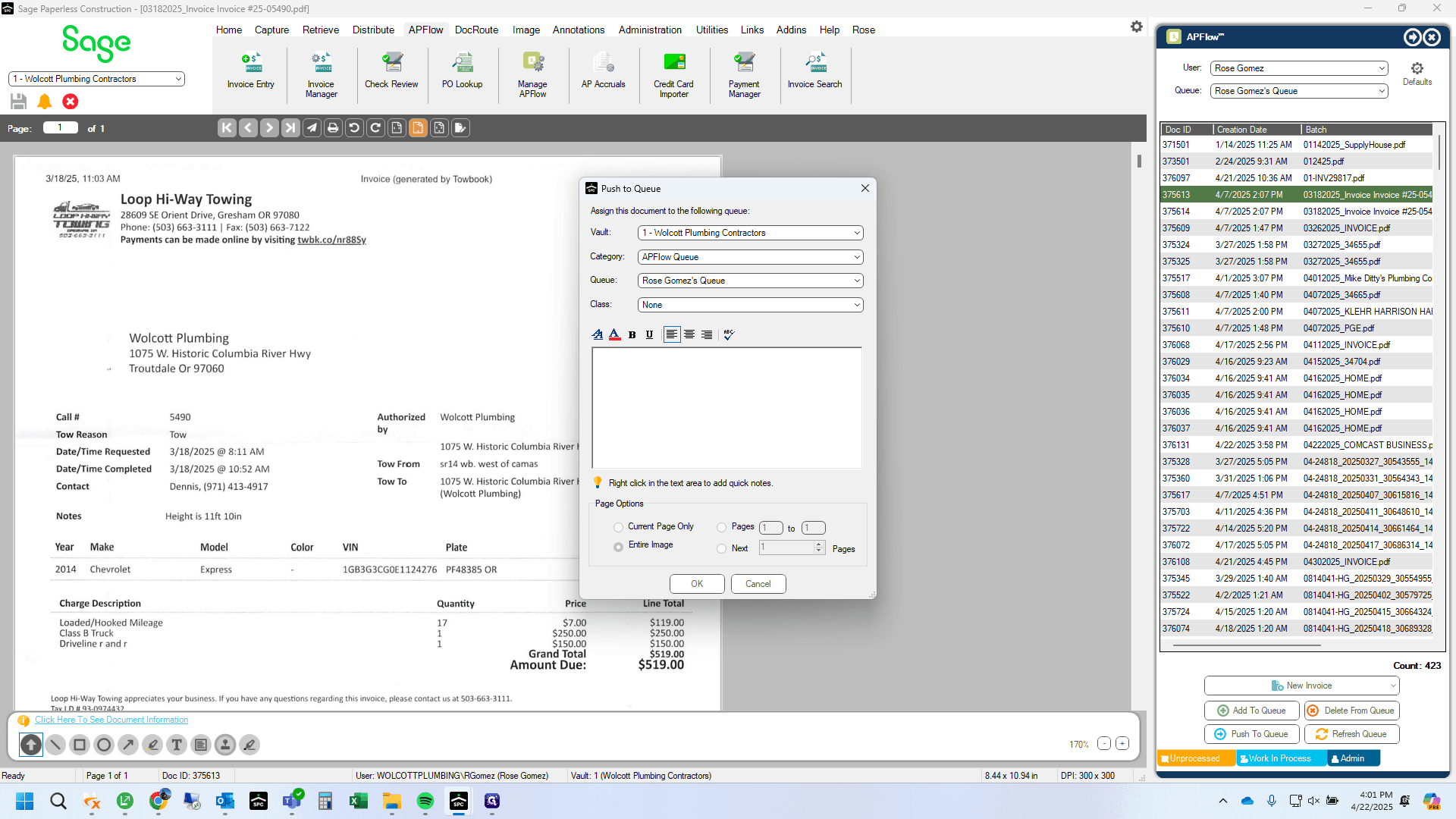Select the Pages range radio button
This screenshot has height=819, width=1456.
click(721, 527)
